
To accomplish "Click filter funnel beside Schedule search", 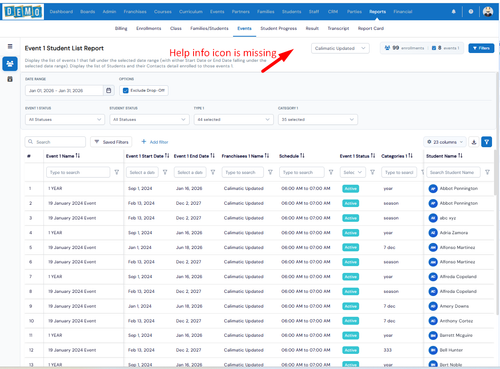I will 331,172.
